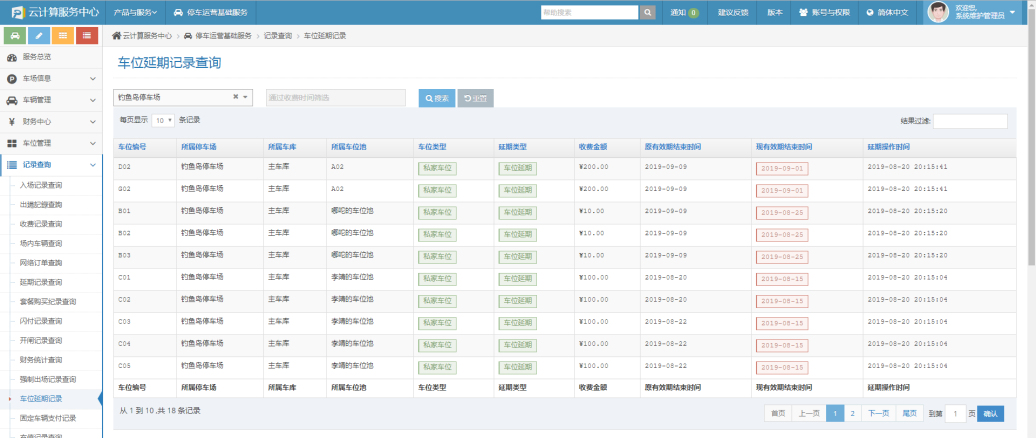Select 入场记录查询 in the sidebar
Image resolution: width=1036 pixels, height=438 pixels.
click(x=41, y=185)
